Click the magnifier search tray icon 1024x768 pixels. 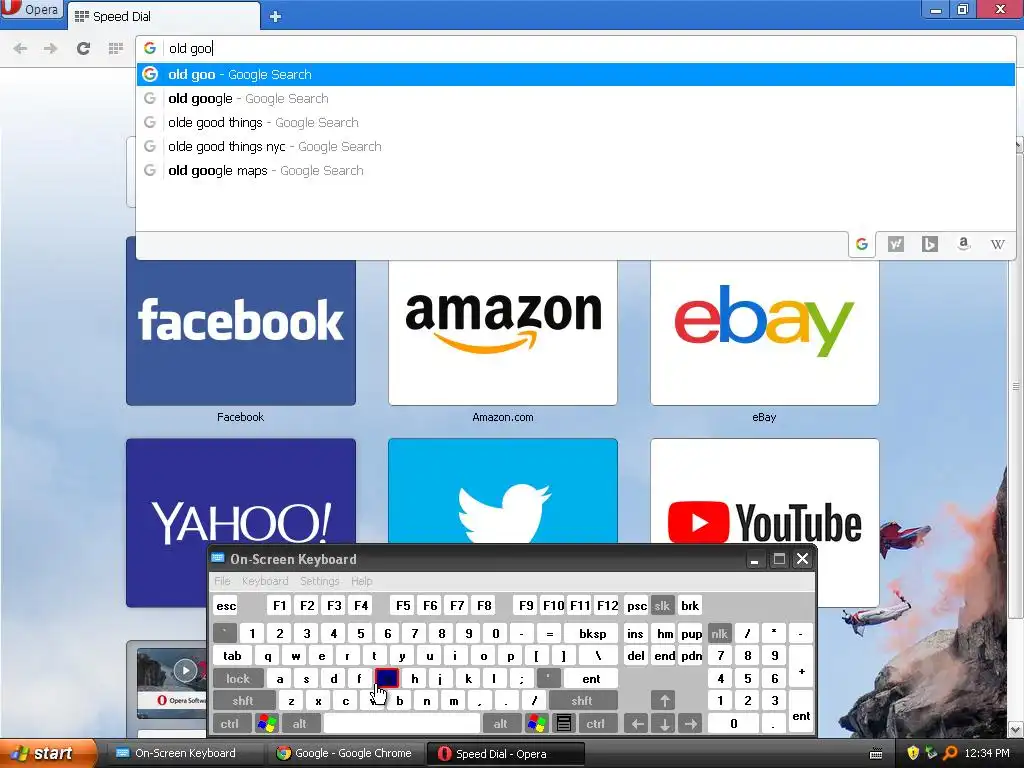(950, 754)
